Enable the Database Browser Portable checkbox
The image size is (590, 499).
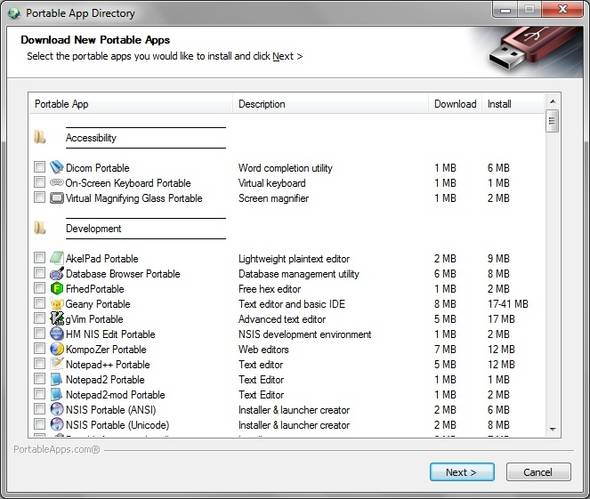[40, 273]
